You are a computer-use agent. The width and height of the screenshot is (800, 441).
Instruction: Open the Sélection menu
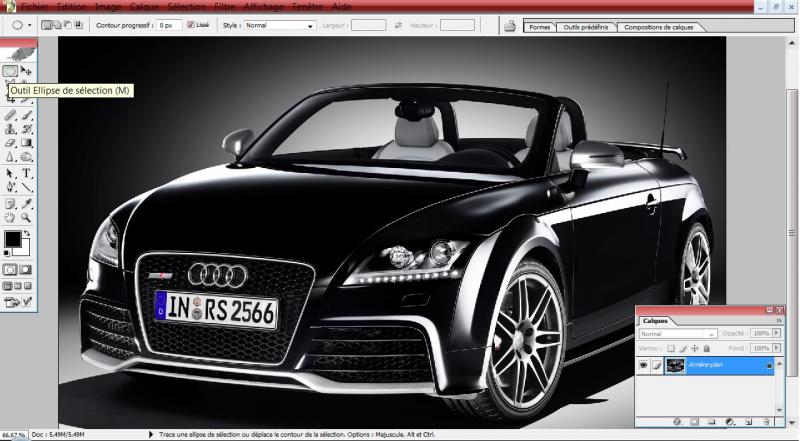[x=187, y=7]
